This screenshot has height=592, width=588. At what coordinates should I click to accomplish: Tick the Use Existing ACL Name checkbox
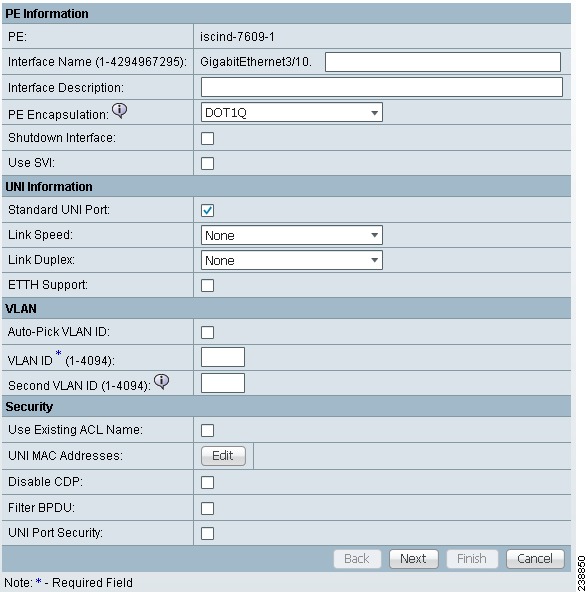(x=207, y=430)
